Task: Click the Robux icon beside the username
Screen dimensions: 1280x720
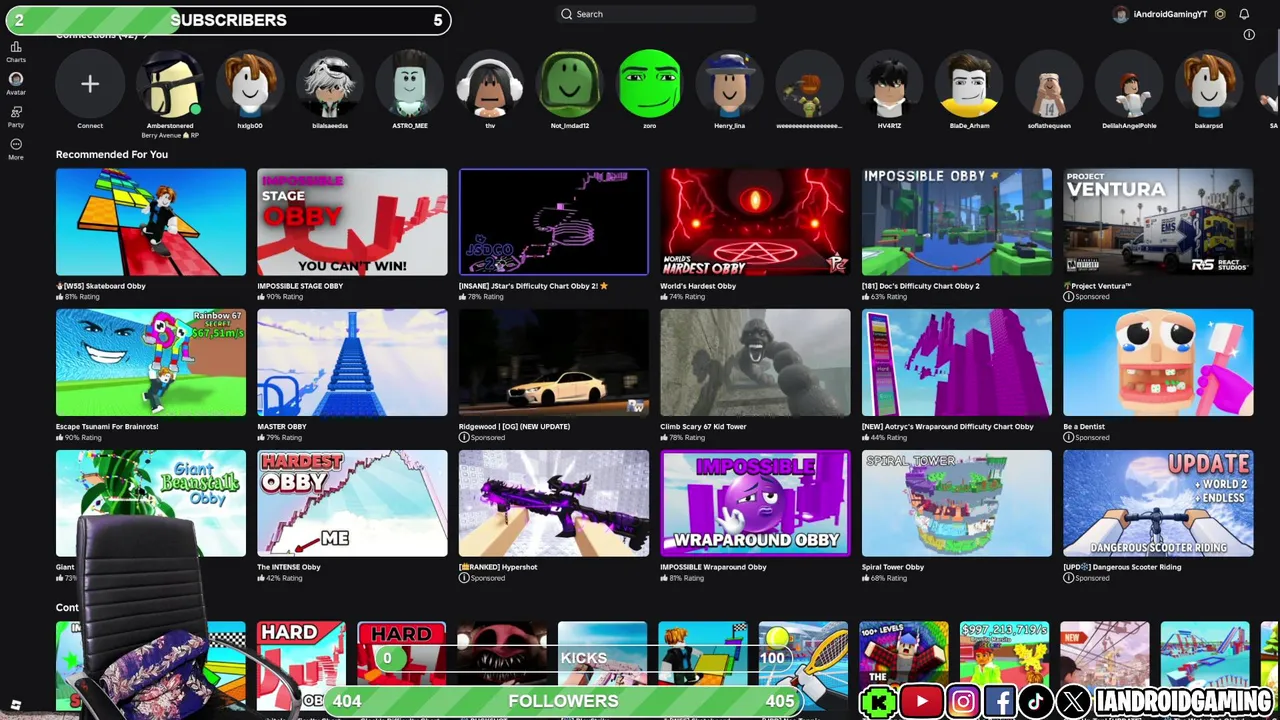Action: coord(1220,14)
